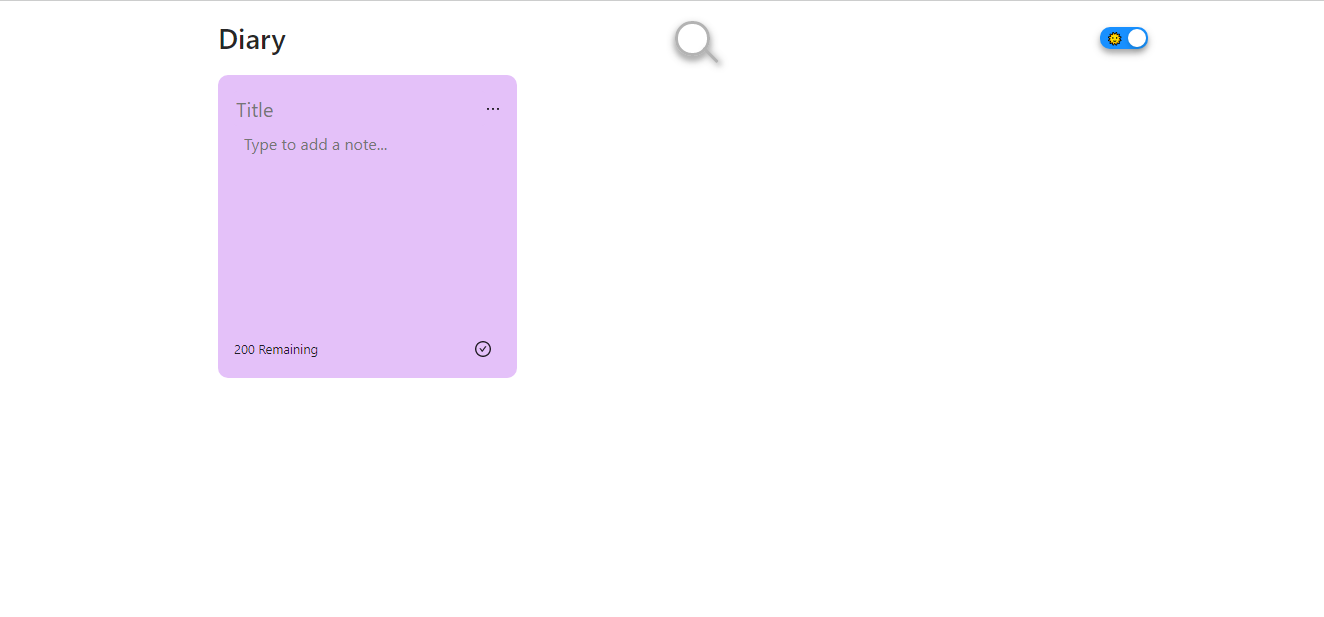This screenshot has width=1324, height=617.
Task: Save the note with the checkmark icon
Action: [x=483, y=349]
